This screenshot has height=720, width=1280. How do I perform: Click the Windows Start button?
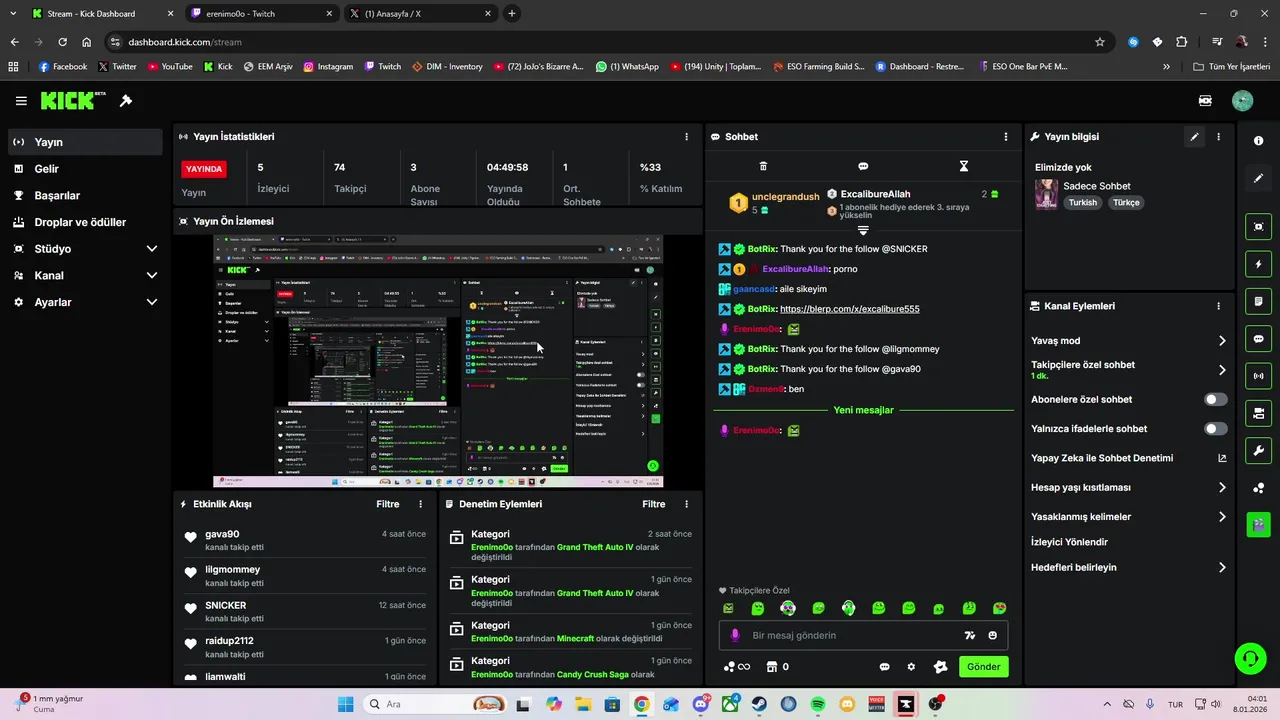click(345, 704)
